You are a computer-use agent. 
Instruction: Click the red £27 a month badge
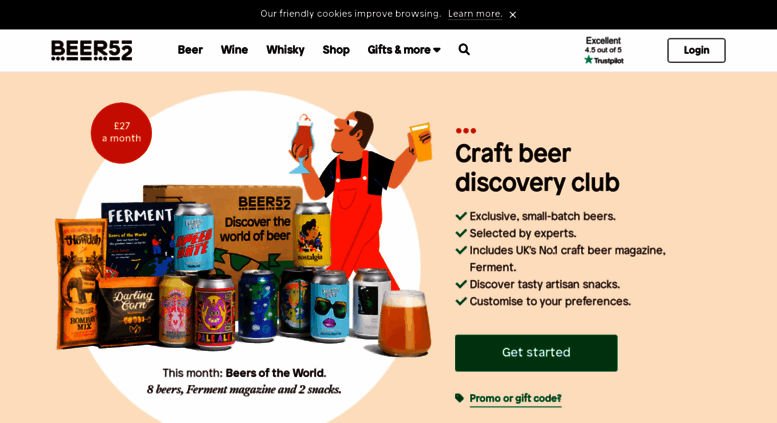point(121,132)
